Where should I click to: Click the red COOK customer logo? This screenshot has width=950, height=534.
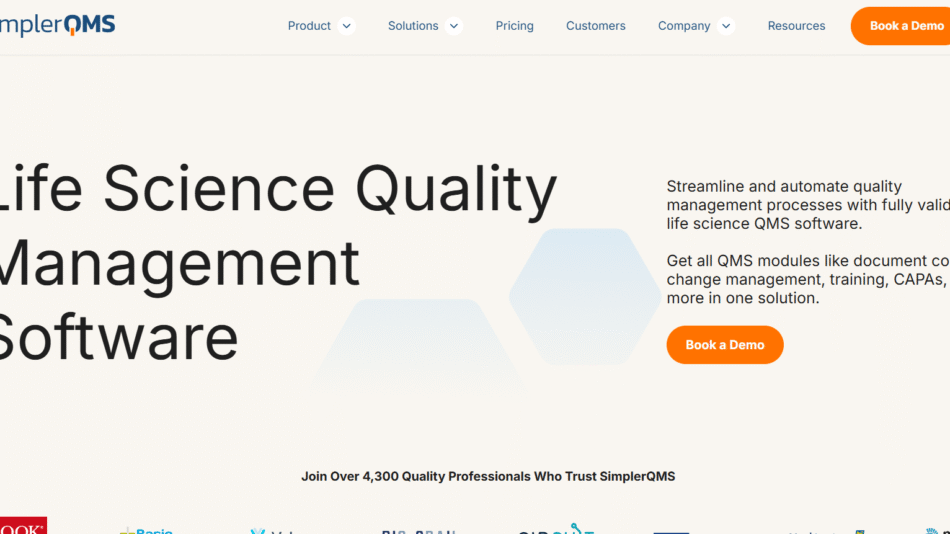click(x=23, y=526)
